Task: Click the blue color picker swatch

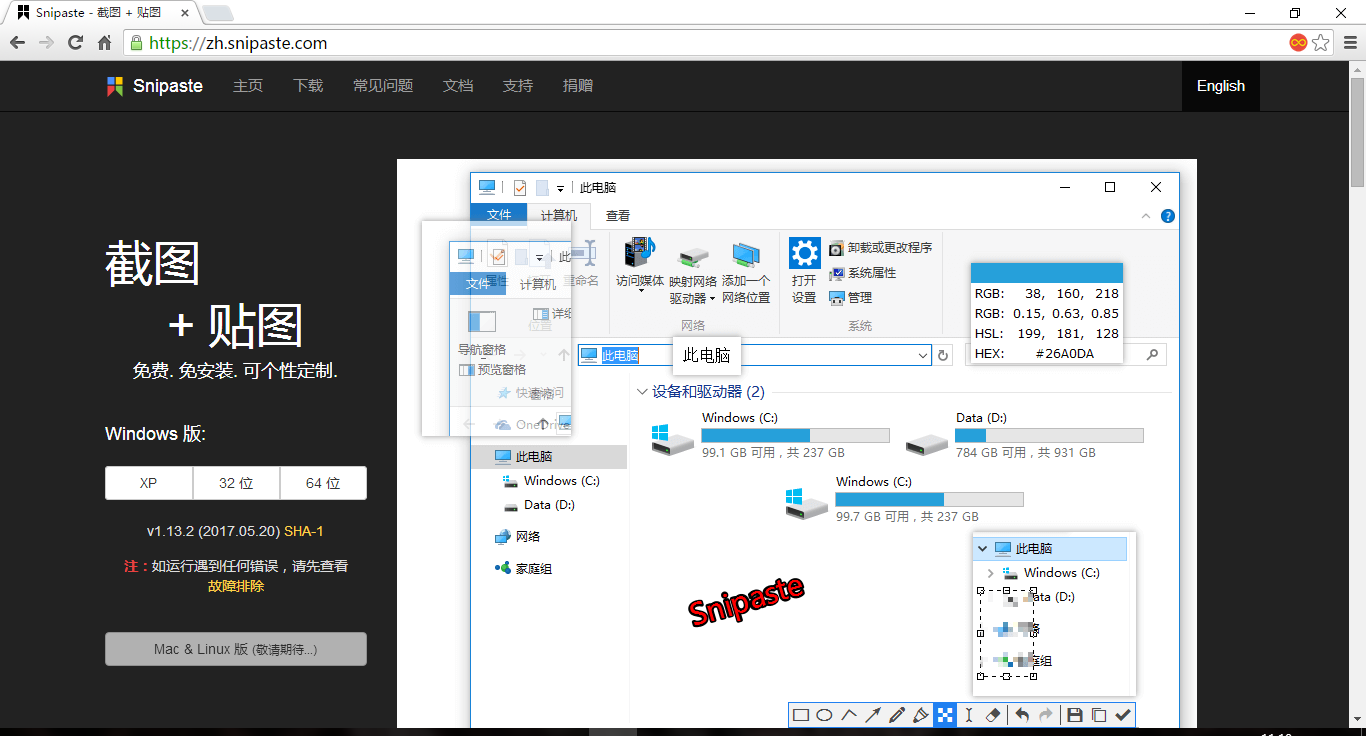Action: coord(1047,274)
